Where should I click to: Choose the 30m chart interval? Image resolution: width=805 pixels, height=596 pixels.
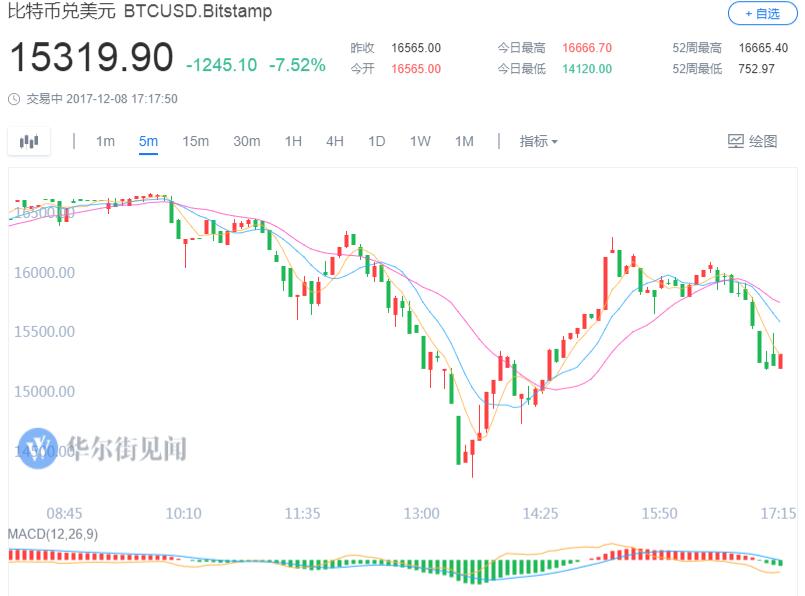point(246,142)
